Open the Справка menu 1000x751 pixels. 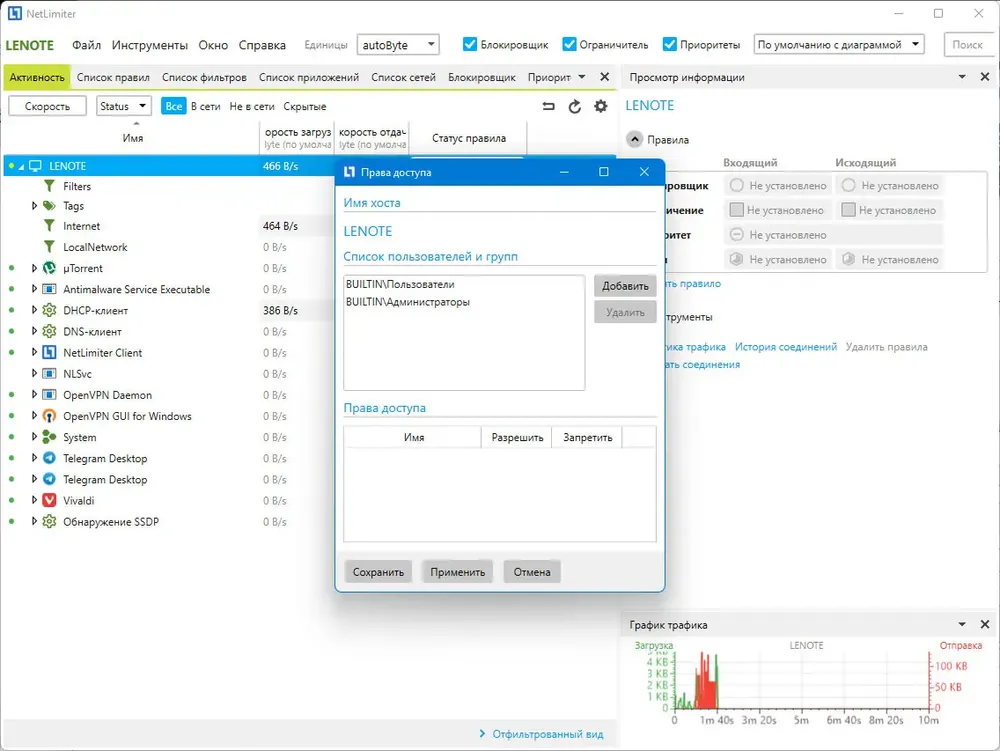(262, 45)
